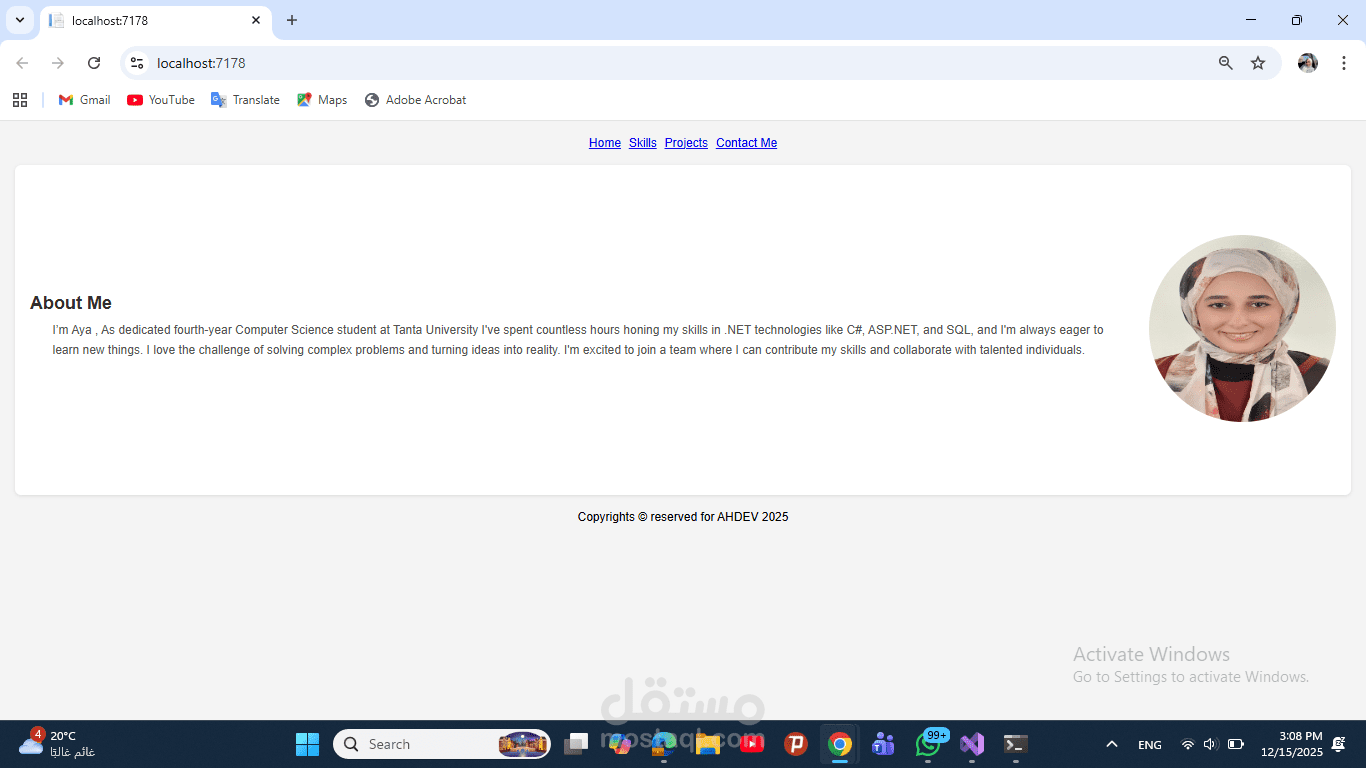Go to the Home link
The width and height of the screenshot is (1366, 768).
point(605,143)
